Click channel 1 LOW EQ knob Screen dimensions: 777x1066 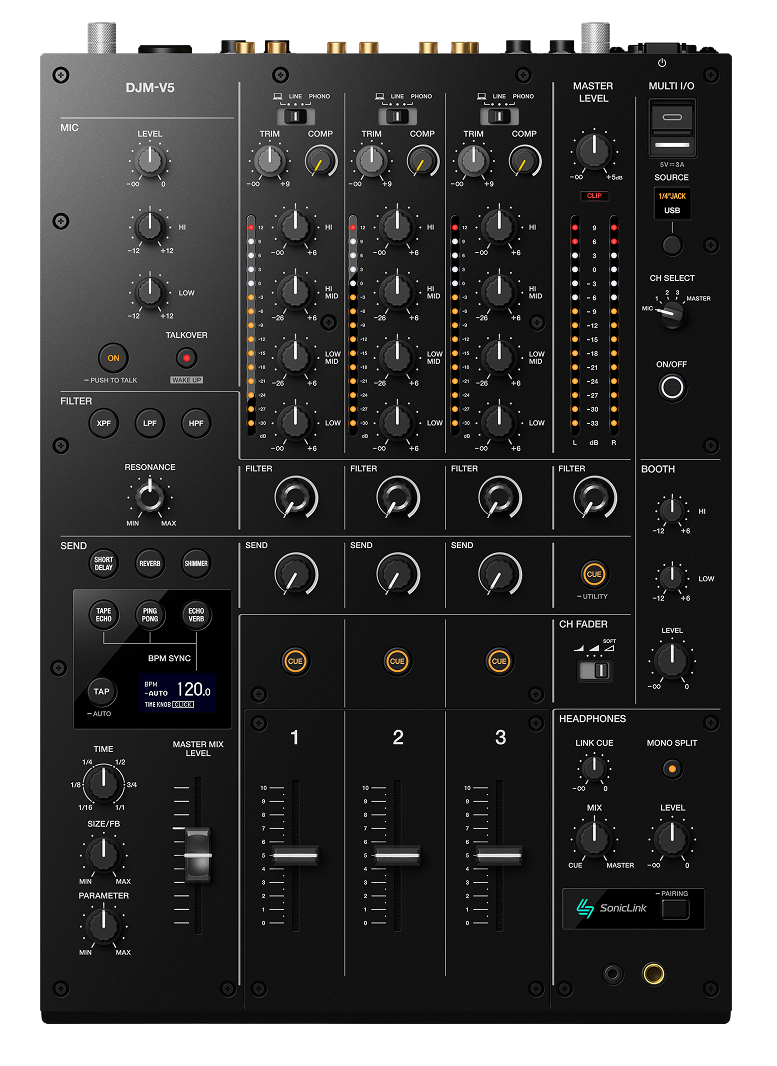(295, 423)
